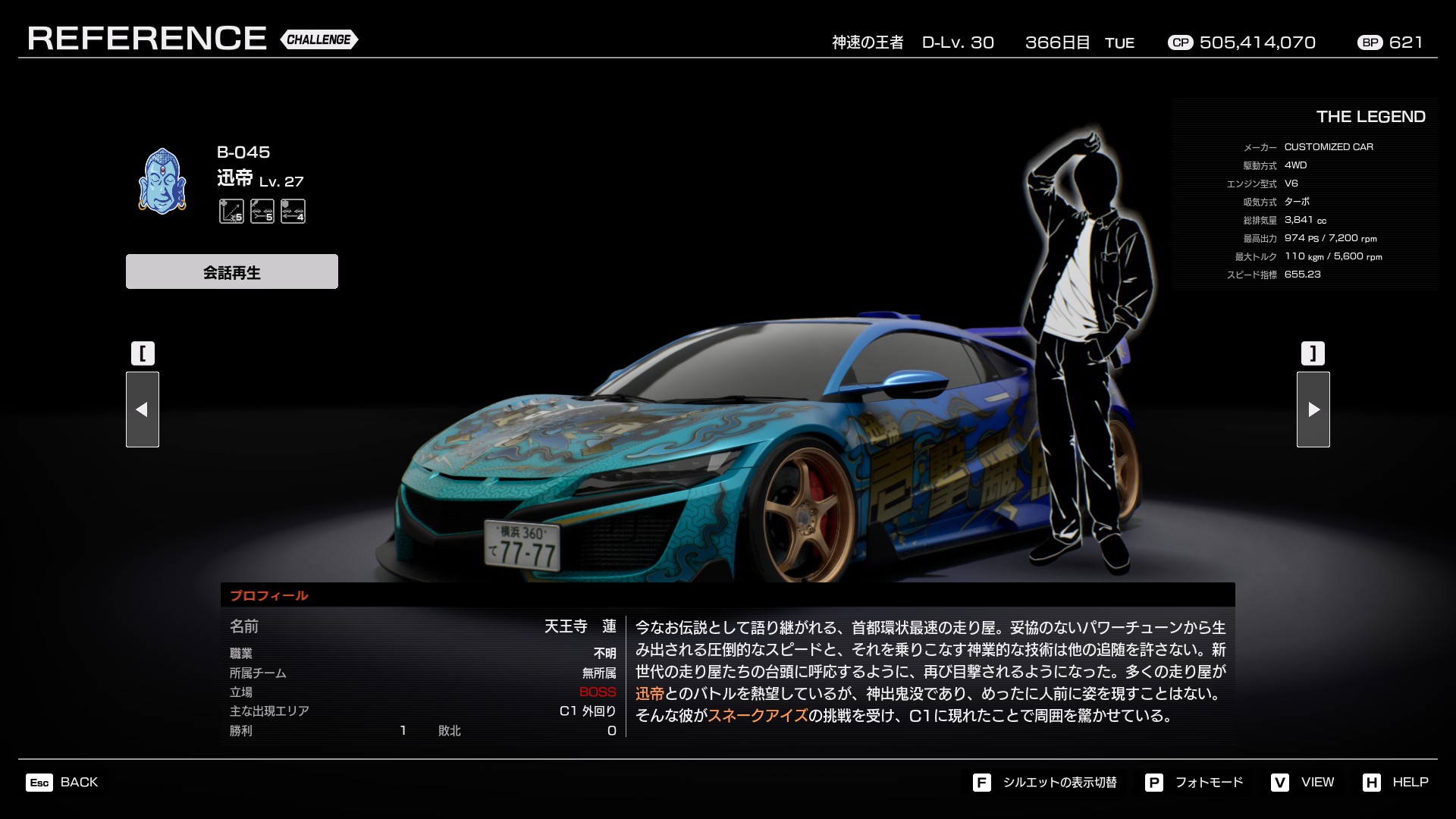Click the BP points badge

(x=1370, y=42)
